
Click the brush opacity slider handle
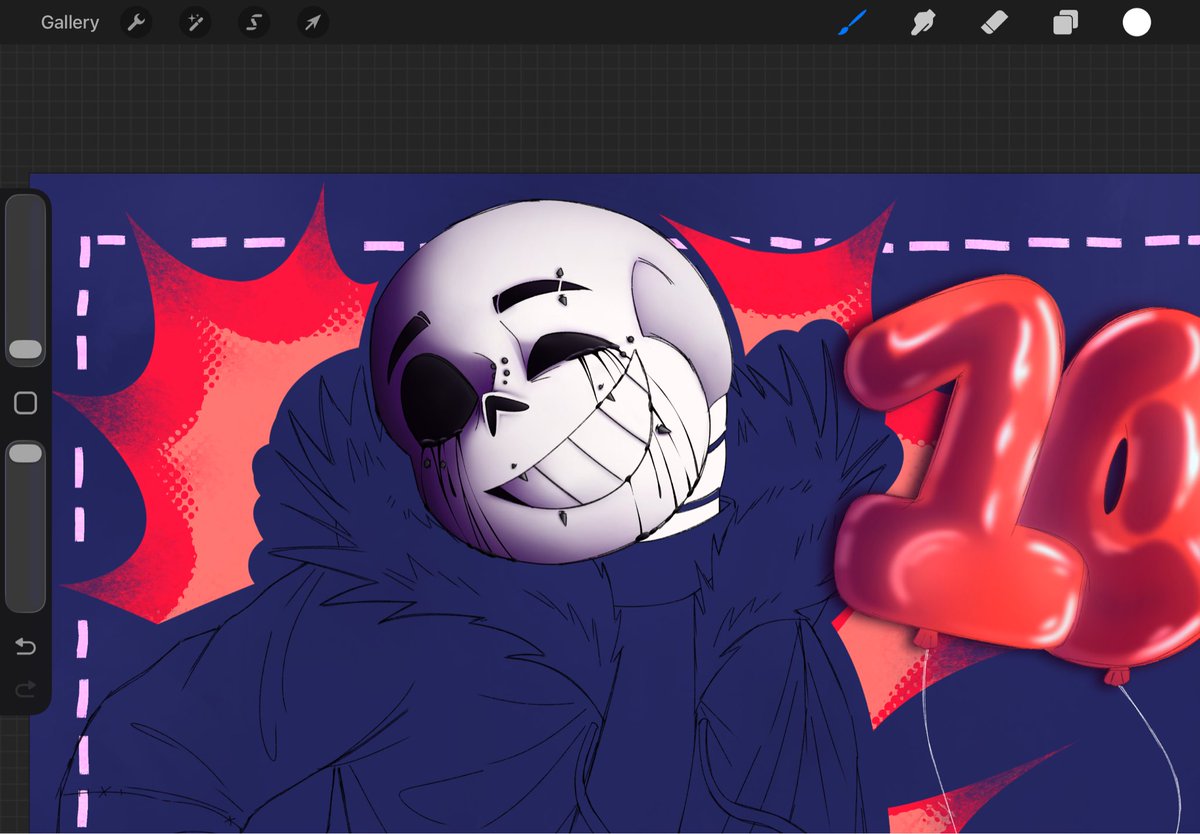point(25,454)
